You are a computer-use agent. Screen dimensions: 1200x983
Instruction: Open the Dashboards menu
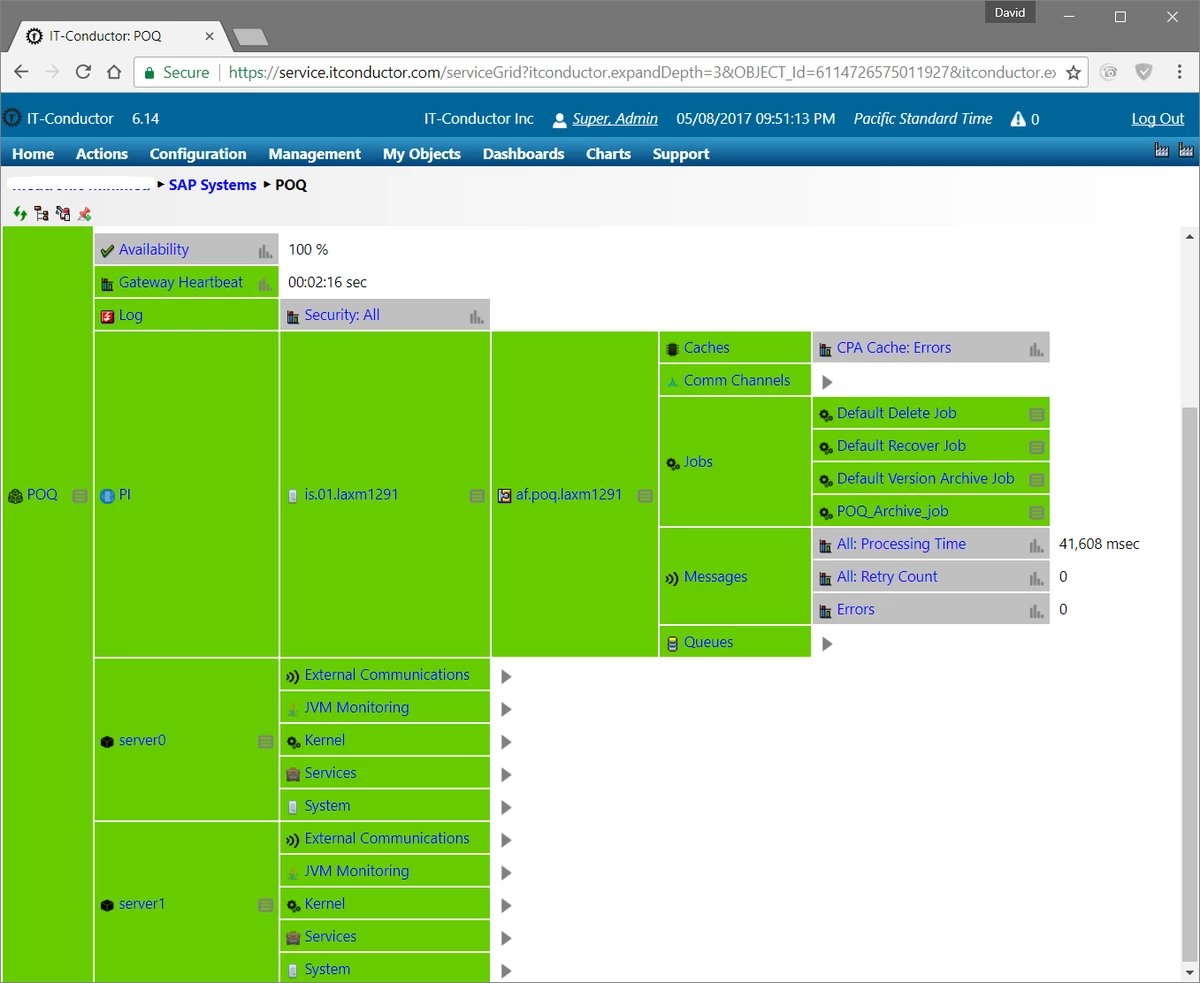[523, 154]
